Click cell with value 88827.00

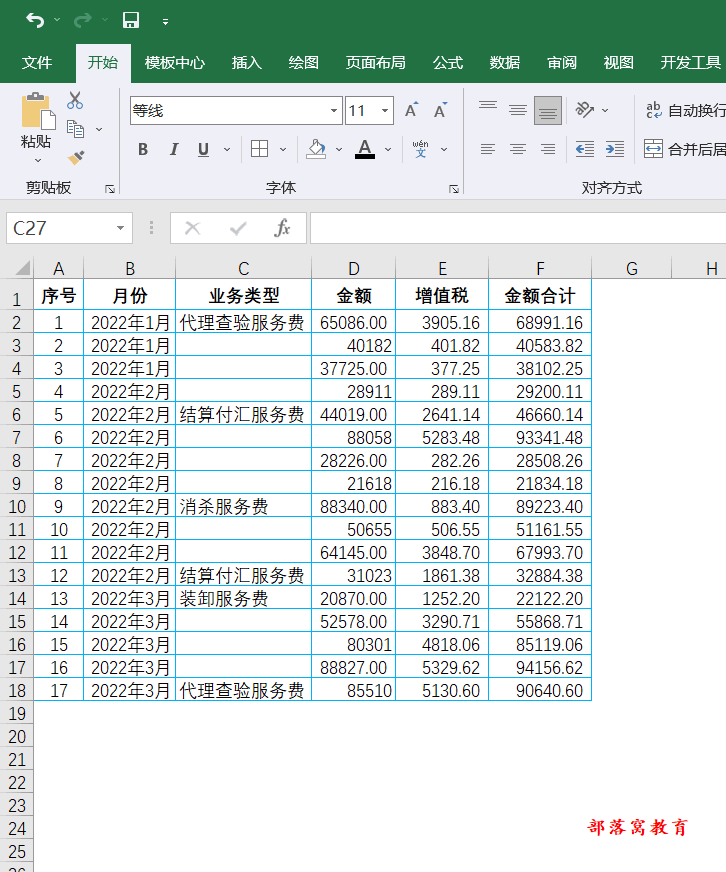pos(354,667)
